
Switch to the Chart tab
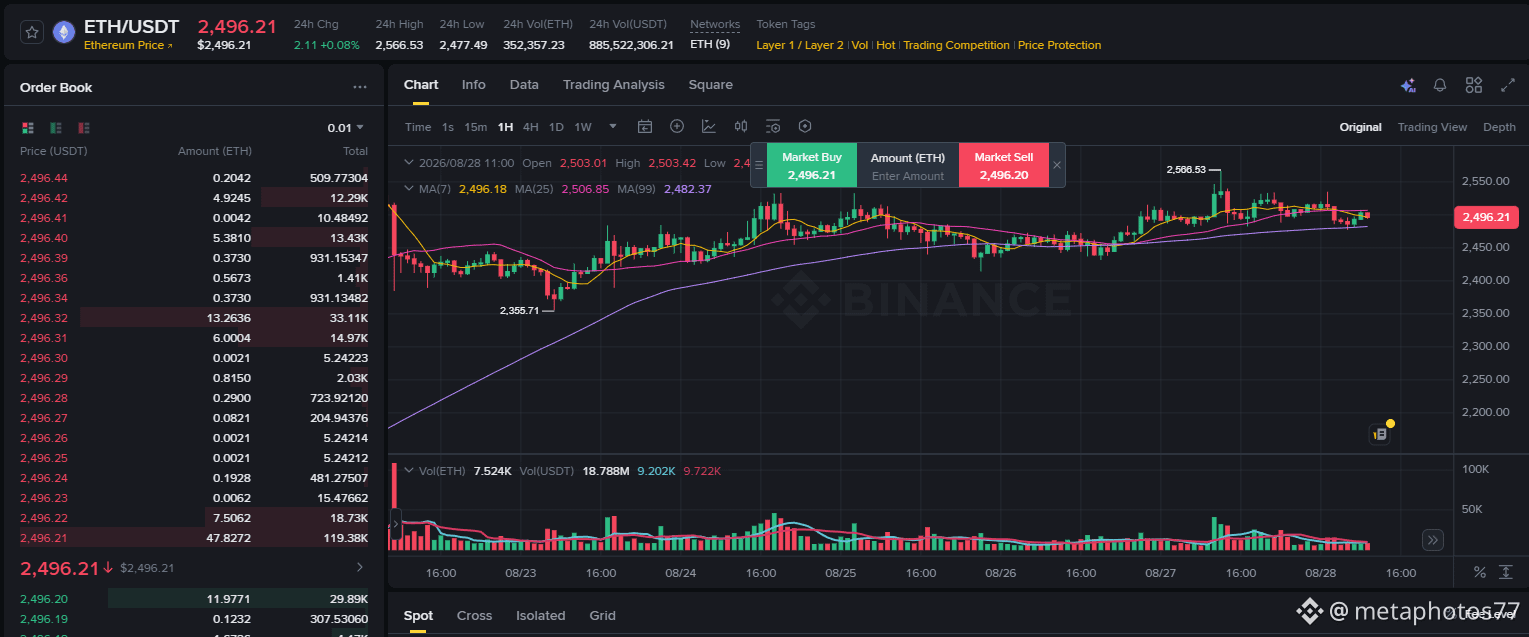[421, 85]
